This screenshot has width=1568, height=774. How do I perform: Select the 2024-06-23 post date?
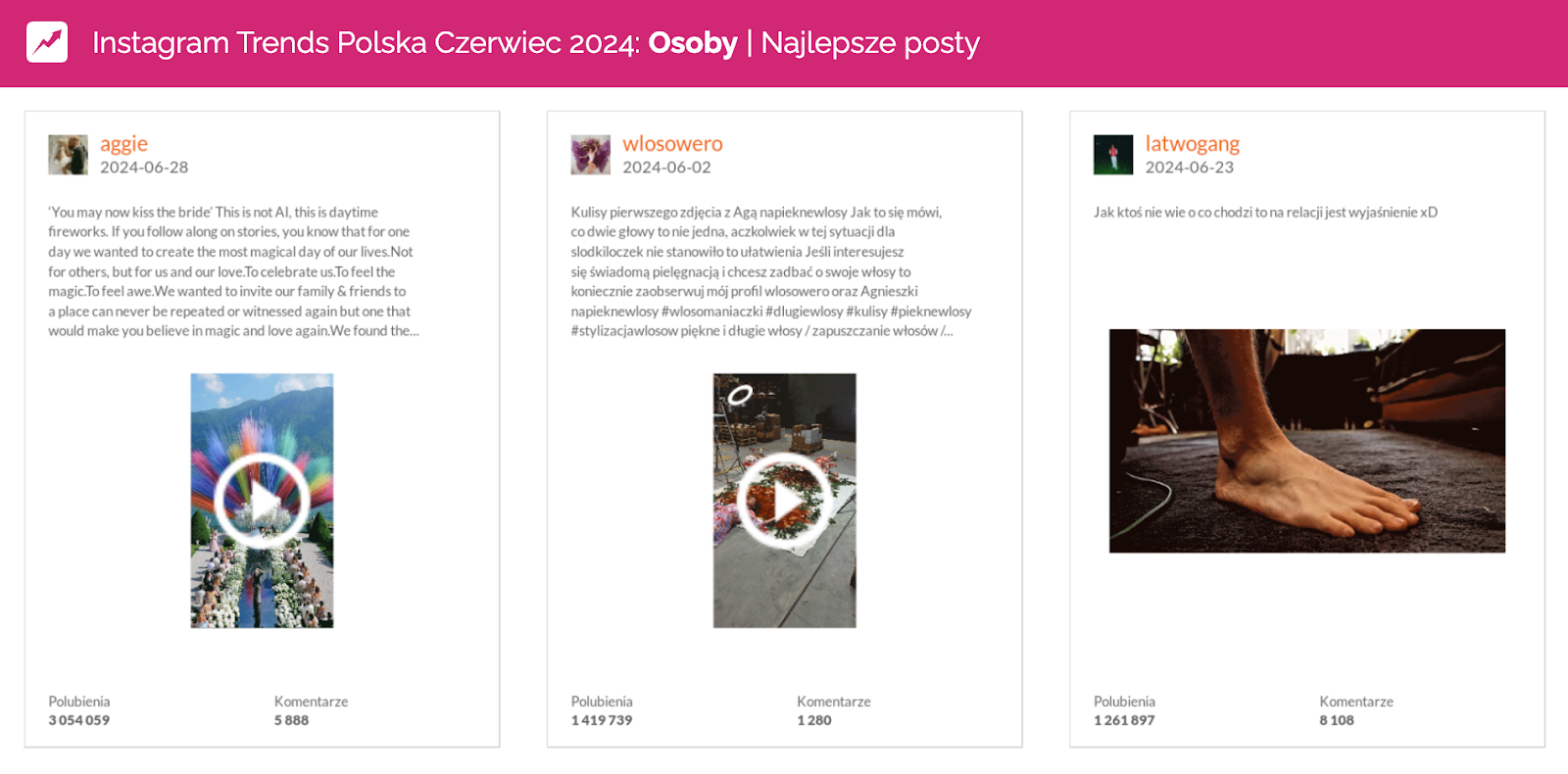point(1189,168)
